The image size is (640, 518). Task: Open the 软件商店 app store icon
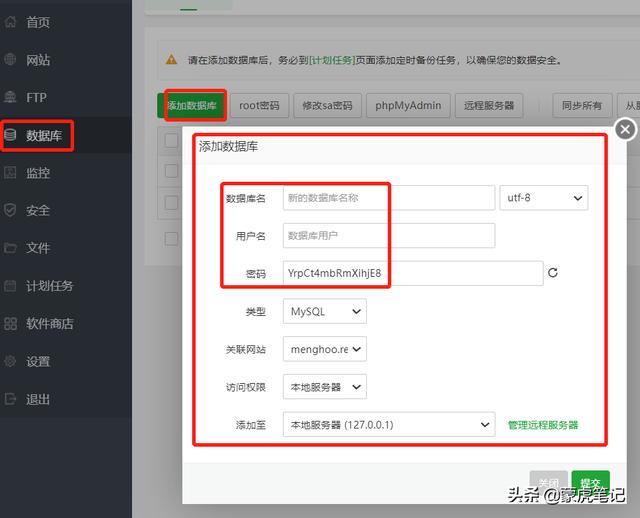(11, 324)
